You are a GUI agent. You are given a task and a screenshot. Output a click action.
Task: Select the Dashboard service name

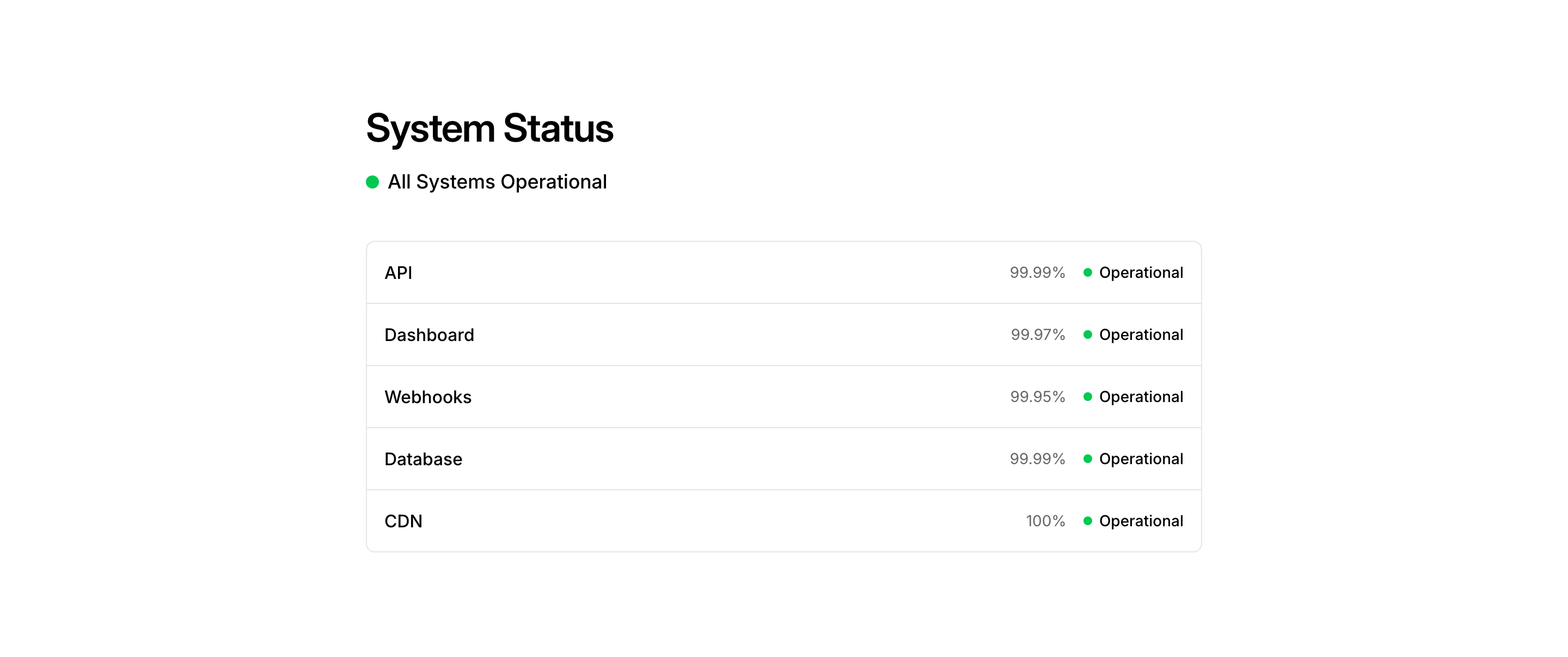point(429,335)
